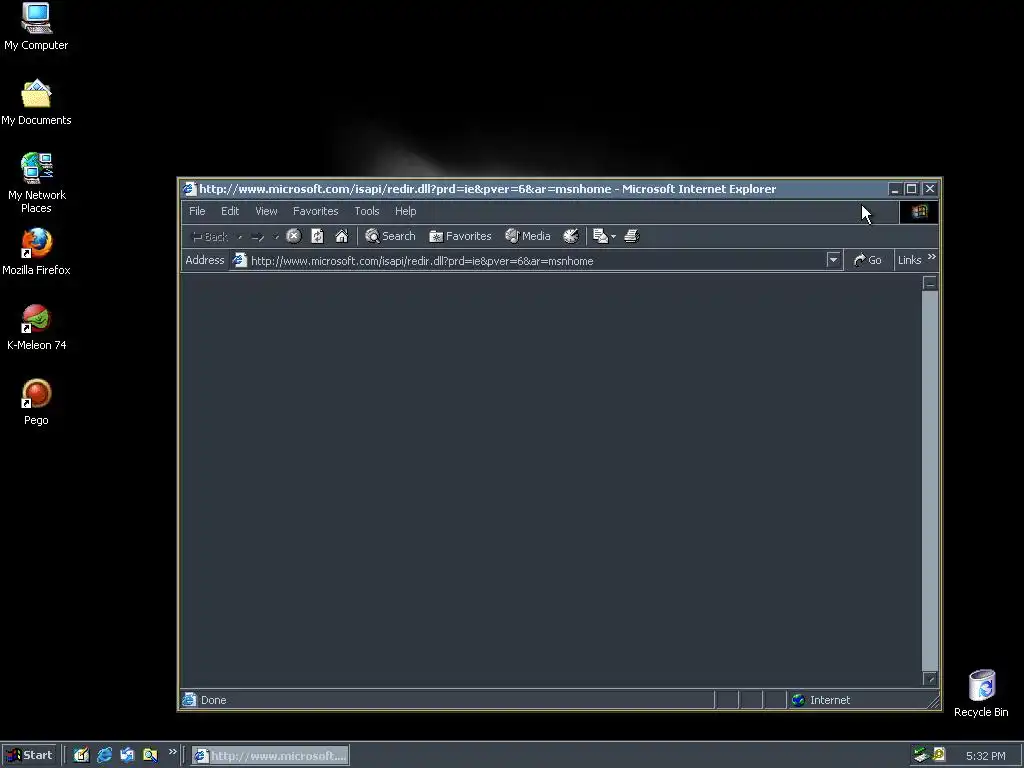Select the K-Meleon 74 shortcut
Viewport: 1024px width, 768px height.
[x=36, y=327]
